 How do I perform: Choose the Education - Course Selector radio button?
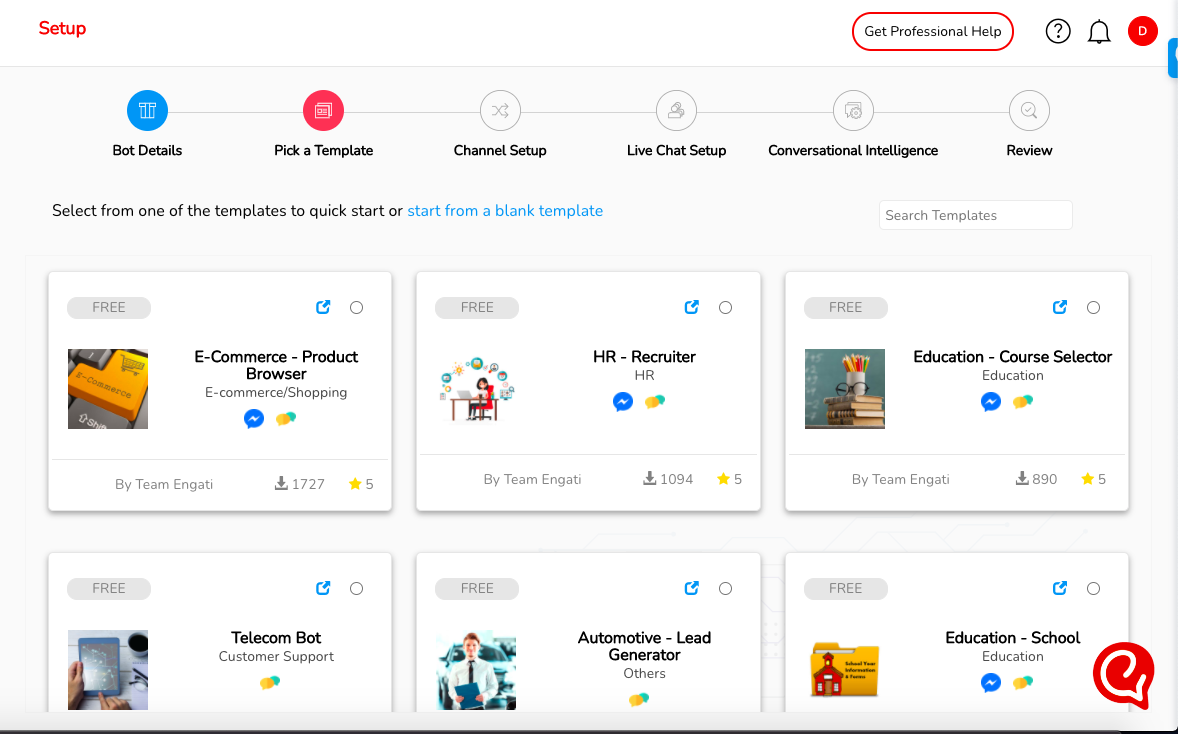pyautogui.click(x=1094, y=307)
